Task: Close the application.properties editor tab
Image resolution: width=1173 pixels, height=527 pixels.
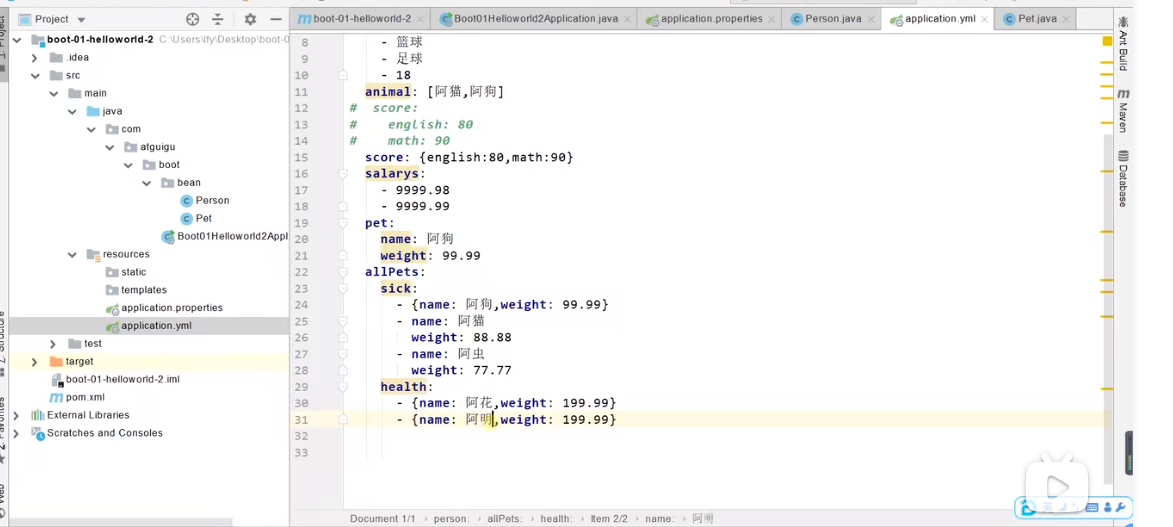Action: (x=772, y=19)
